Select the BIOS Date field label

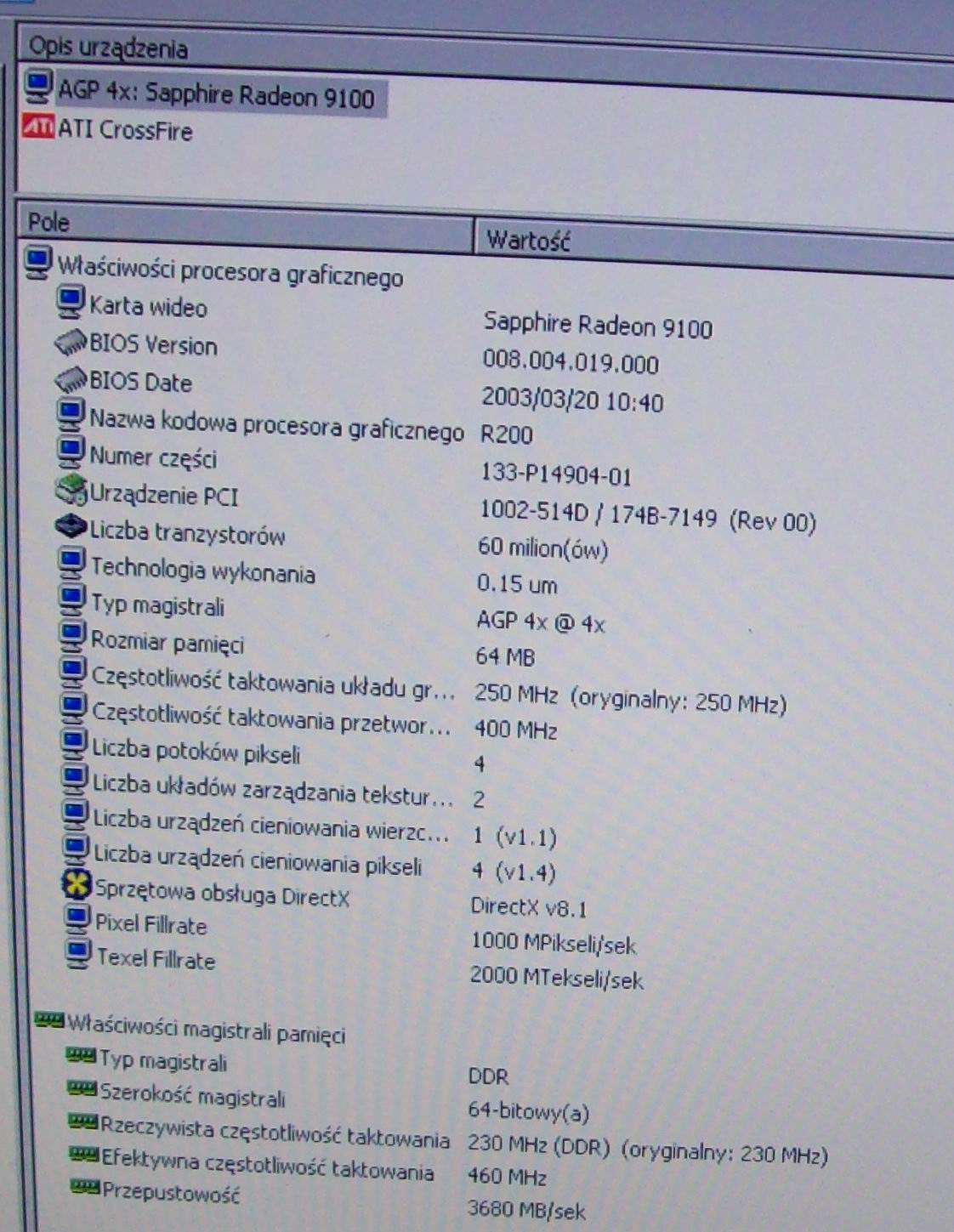coord(140,382)
